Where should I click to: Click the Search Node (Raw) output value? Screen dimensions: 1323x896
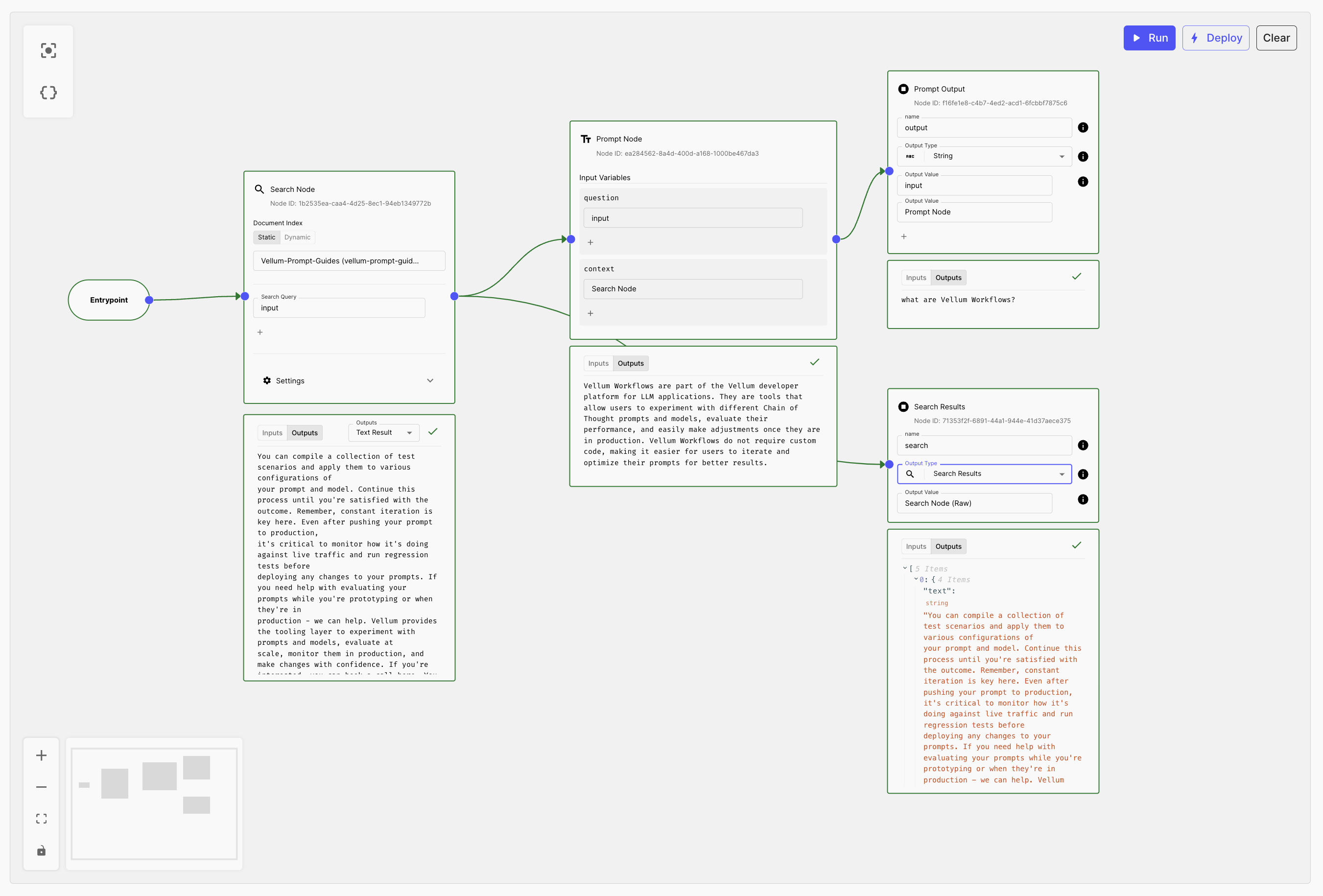click(974, 503)
